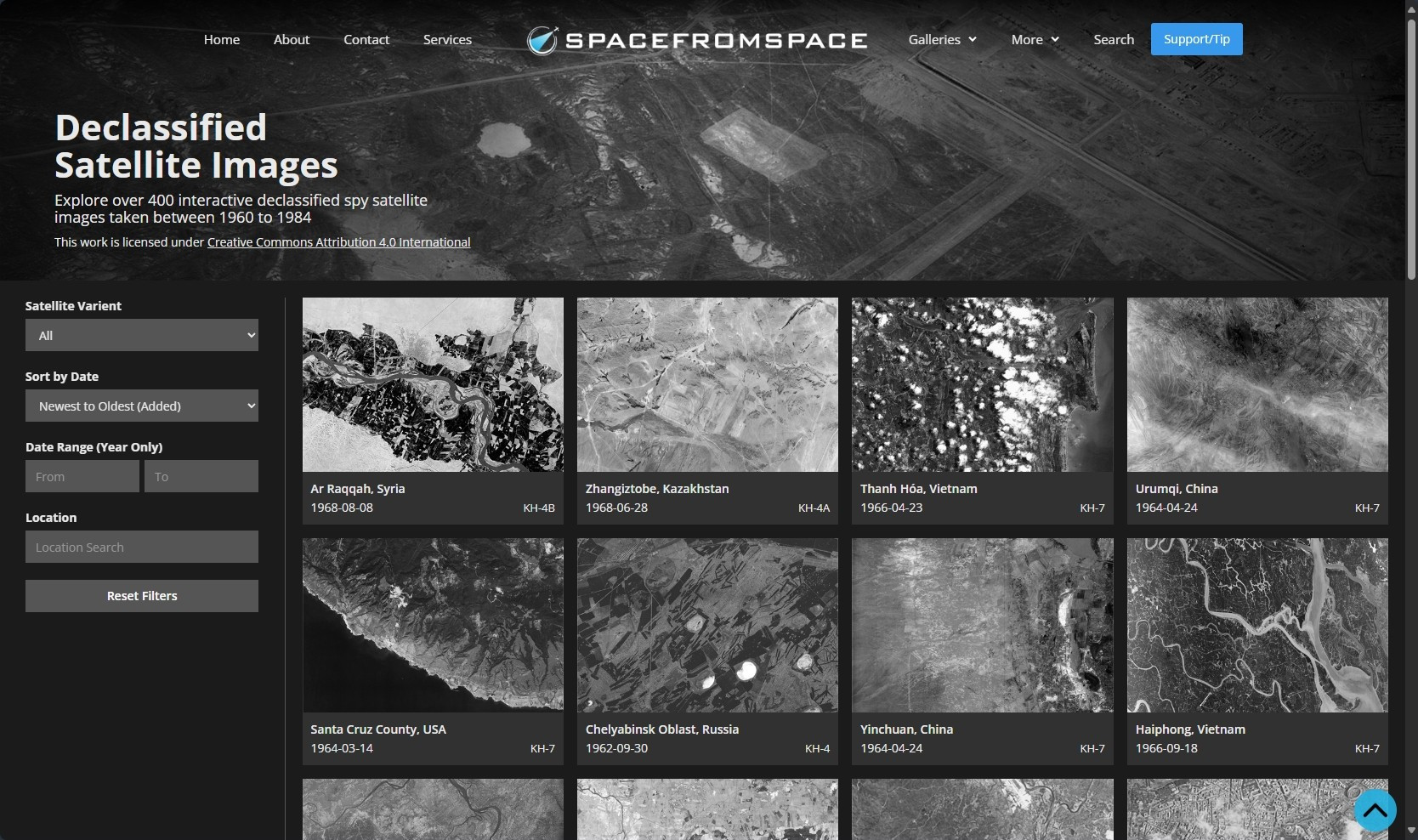Click the date 1968-08-08

click(342, 508)
